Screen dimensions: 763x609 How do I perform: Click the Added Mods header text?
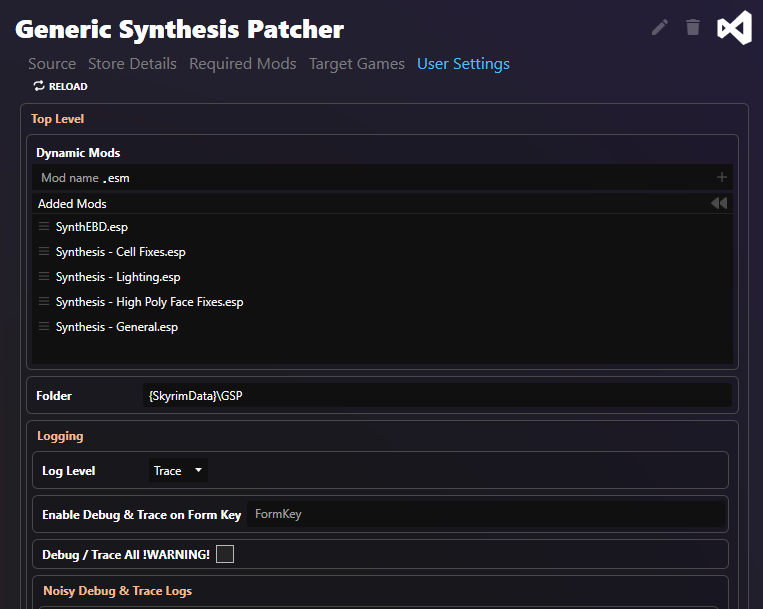pos(72,204)
